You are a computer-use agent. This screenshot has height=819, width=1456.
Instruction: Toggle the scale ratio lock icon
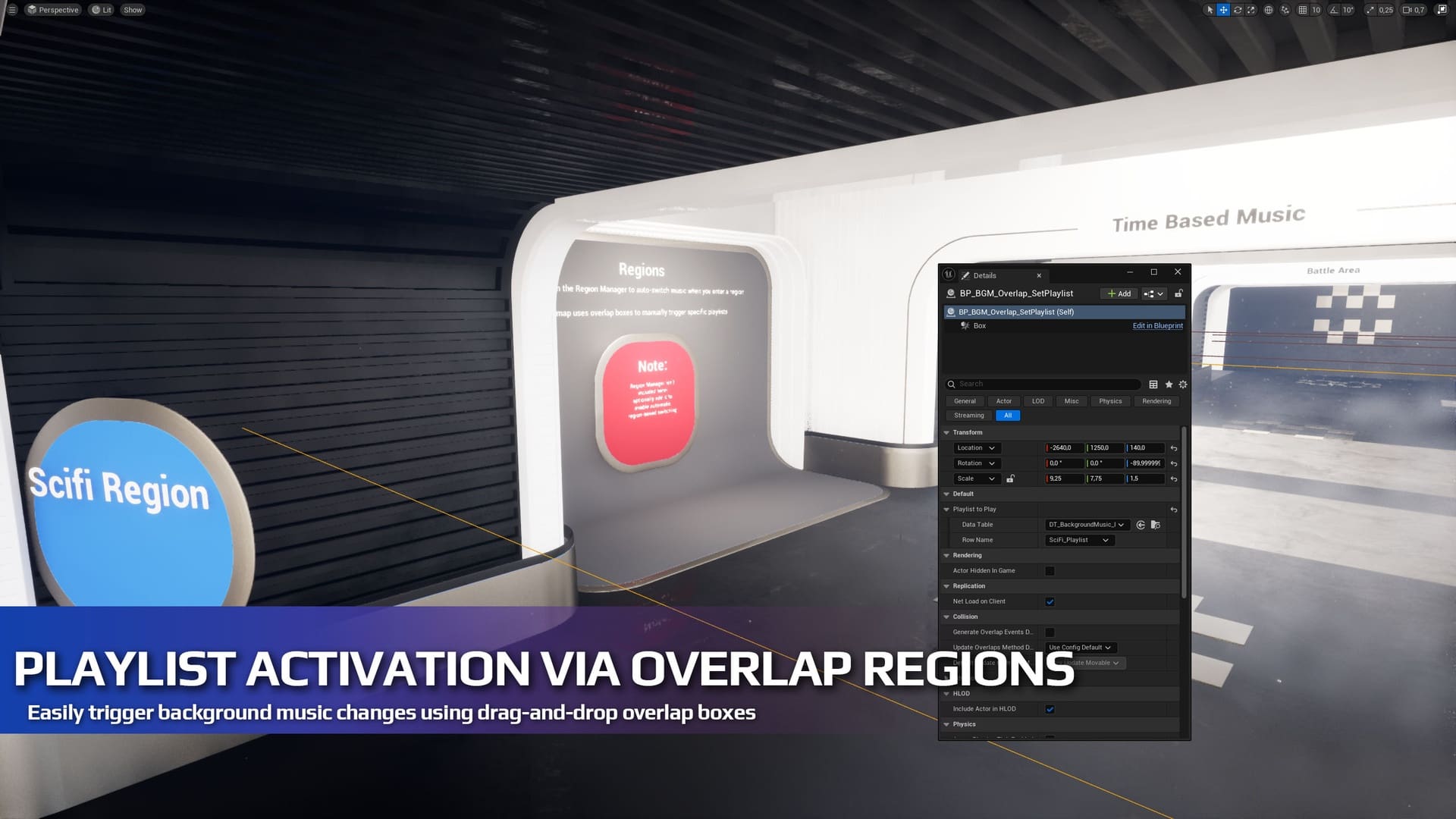click(x=1010, y=479)
